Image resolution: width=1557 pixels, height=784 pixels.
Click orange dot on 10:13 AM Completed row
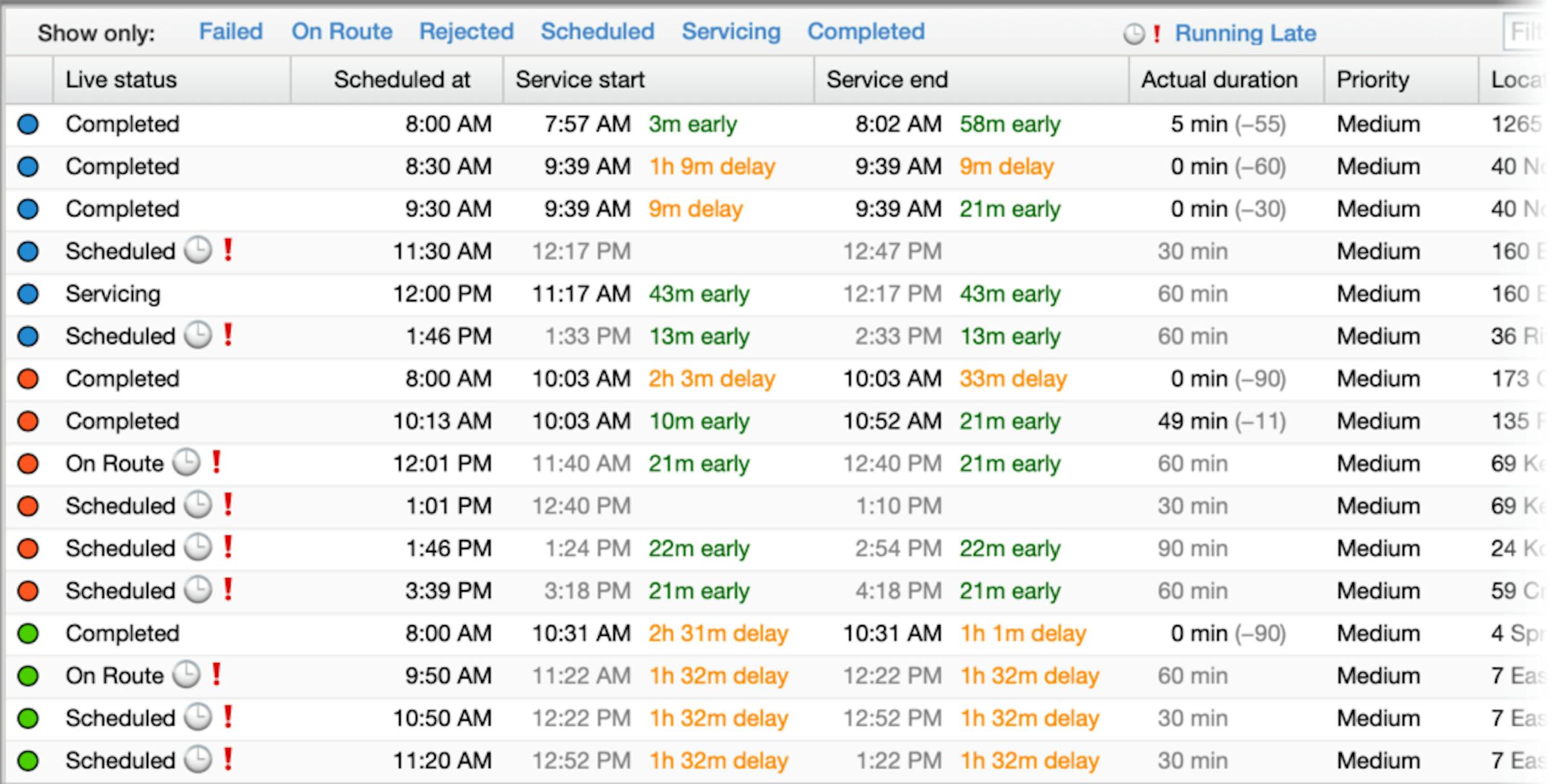point(28,422)
